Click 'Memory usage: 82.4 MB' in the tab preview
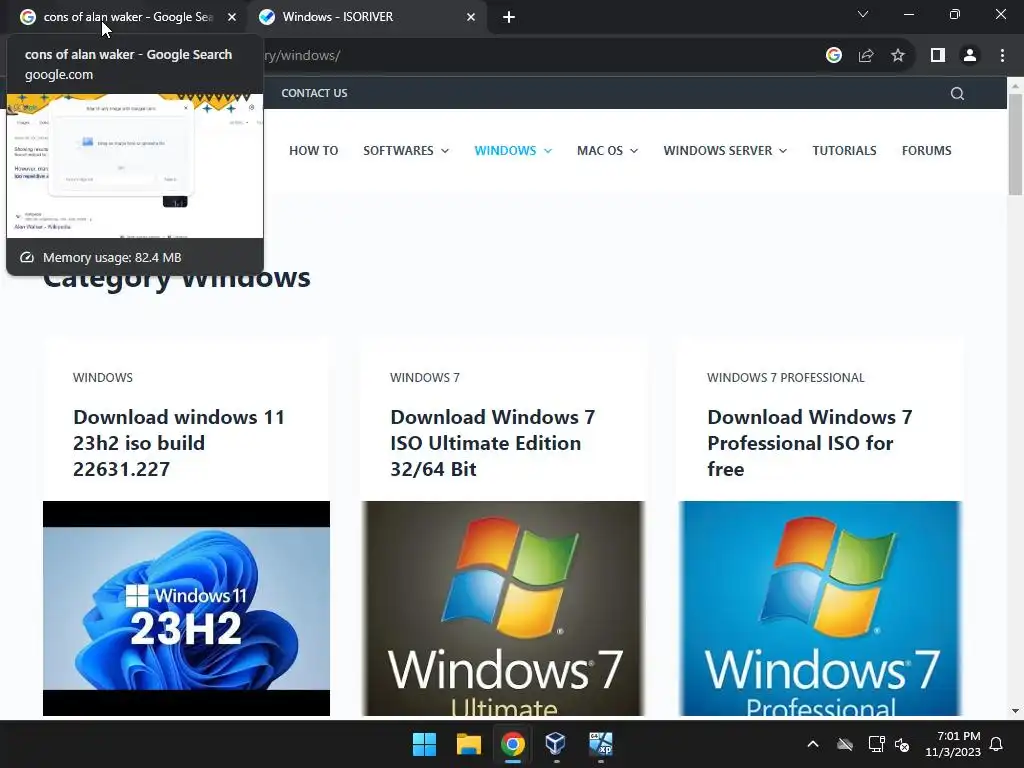Viewport: 1024px width, 768px height. click(112, 257)
